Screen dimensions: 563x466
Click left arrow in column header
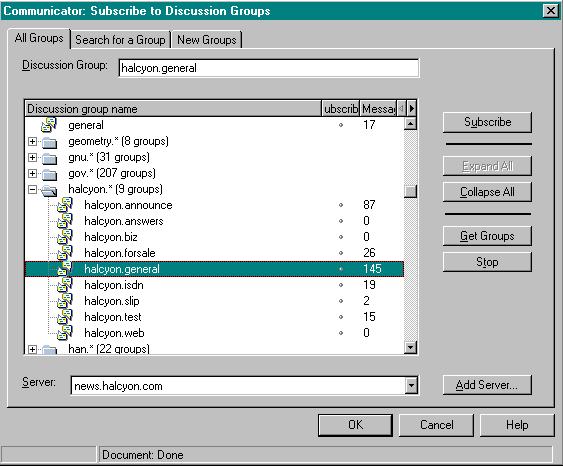click(x=402, y=108)
